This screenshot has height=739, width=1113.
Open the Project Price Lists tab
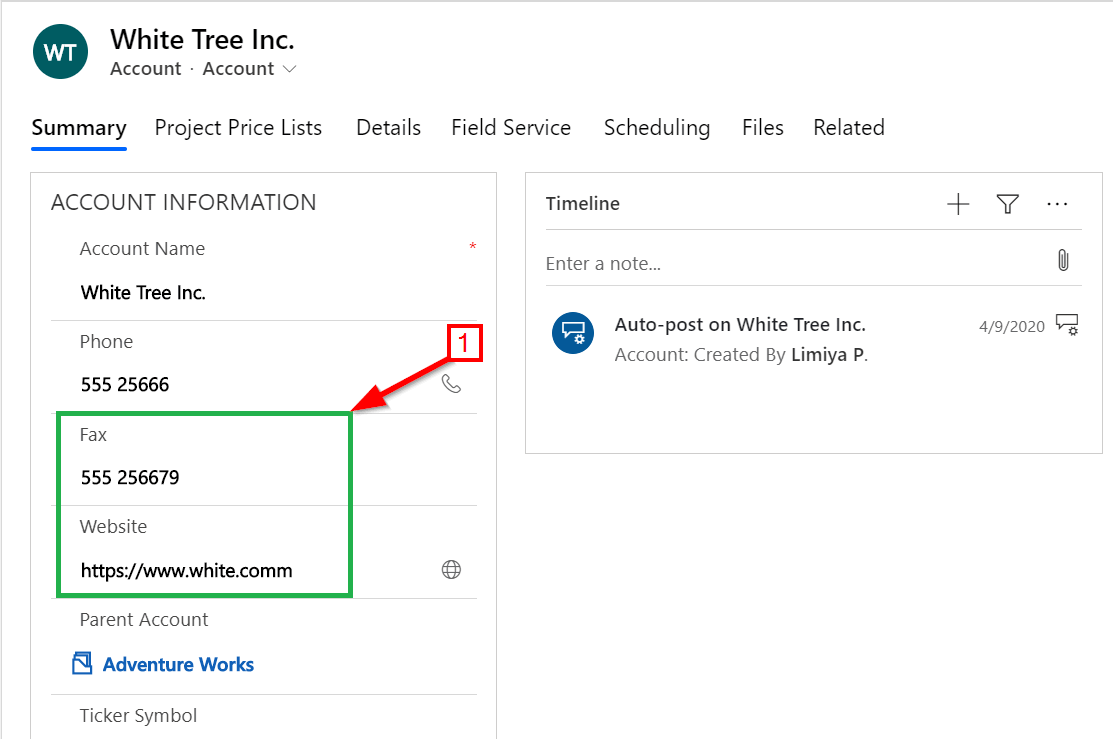238,128
